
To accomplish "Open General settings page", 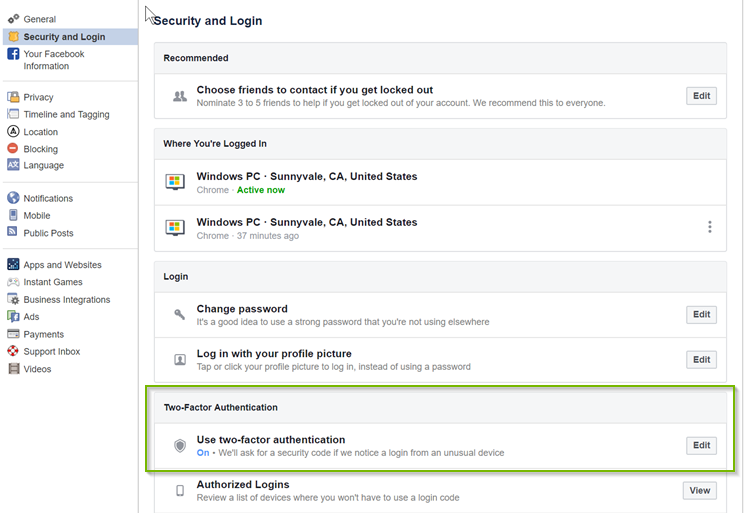I will [40, 19].
